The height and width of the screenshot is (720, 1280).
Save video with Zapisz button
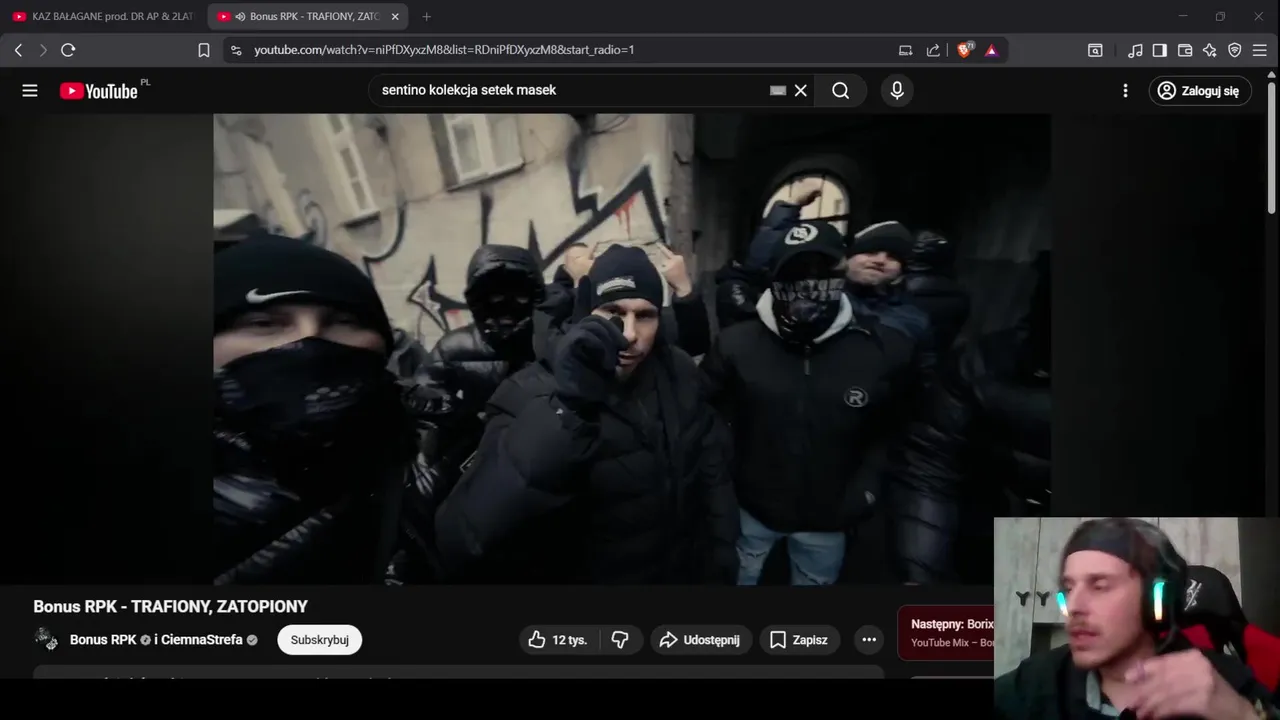(799, 640)
